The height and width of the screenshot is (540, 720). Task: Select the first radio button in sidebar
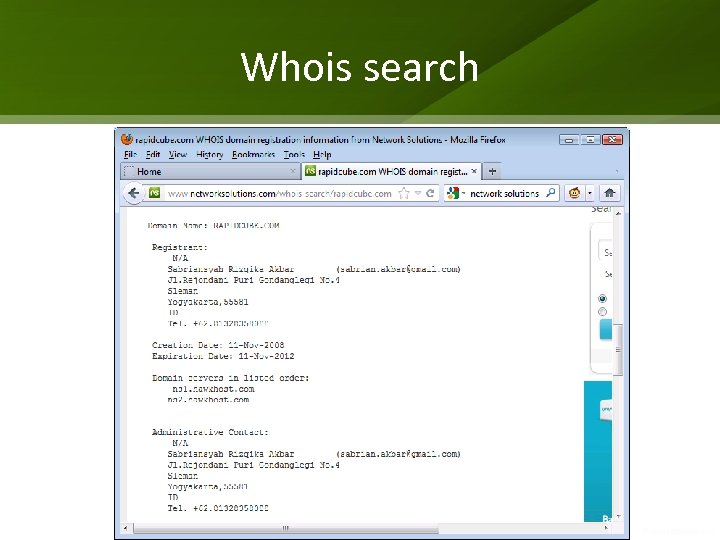coord(602,298)
